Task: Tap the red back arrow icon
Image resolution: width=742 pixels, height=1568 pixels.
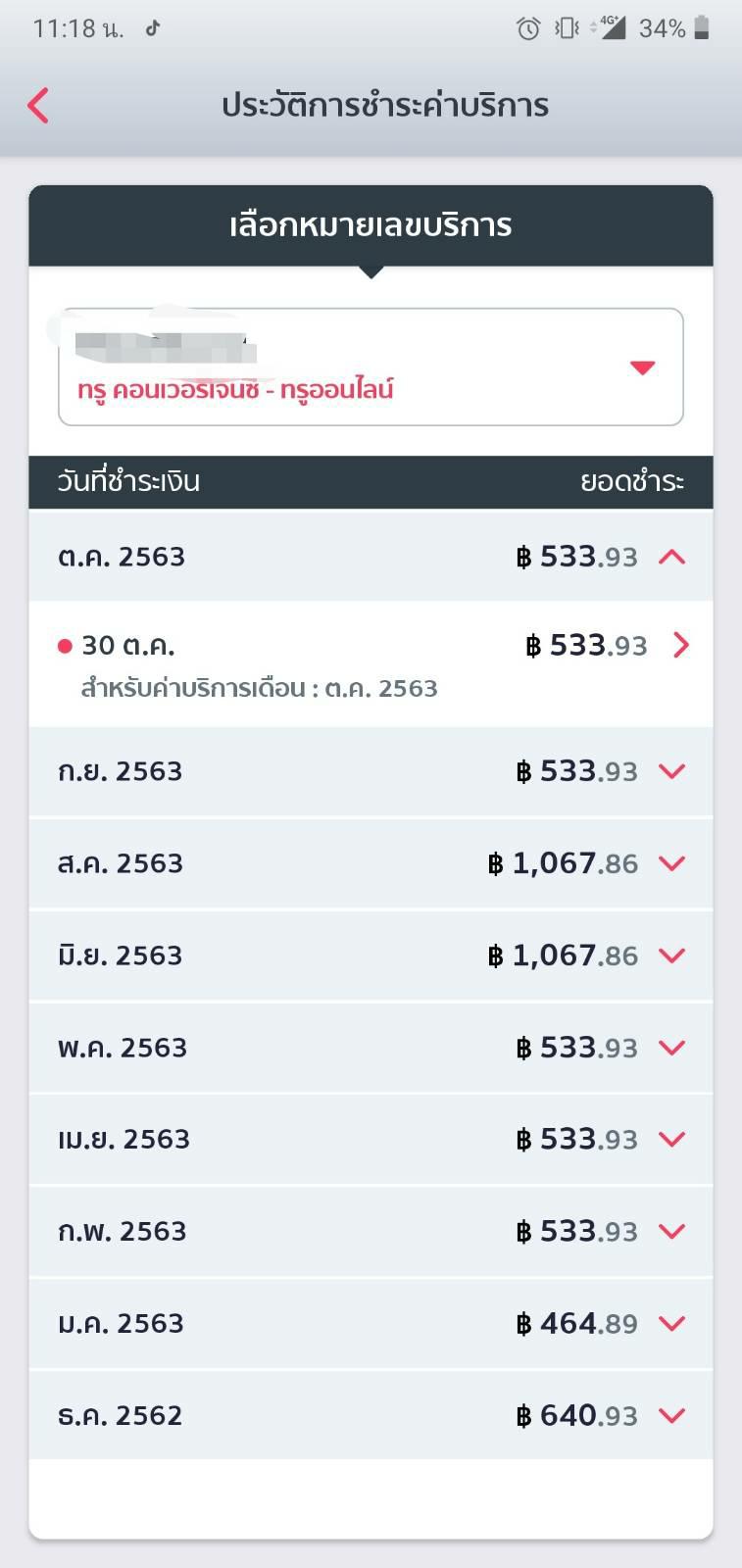Action: (38, 106)
